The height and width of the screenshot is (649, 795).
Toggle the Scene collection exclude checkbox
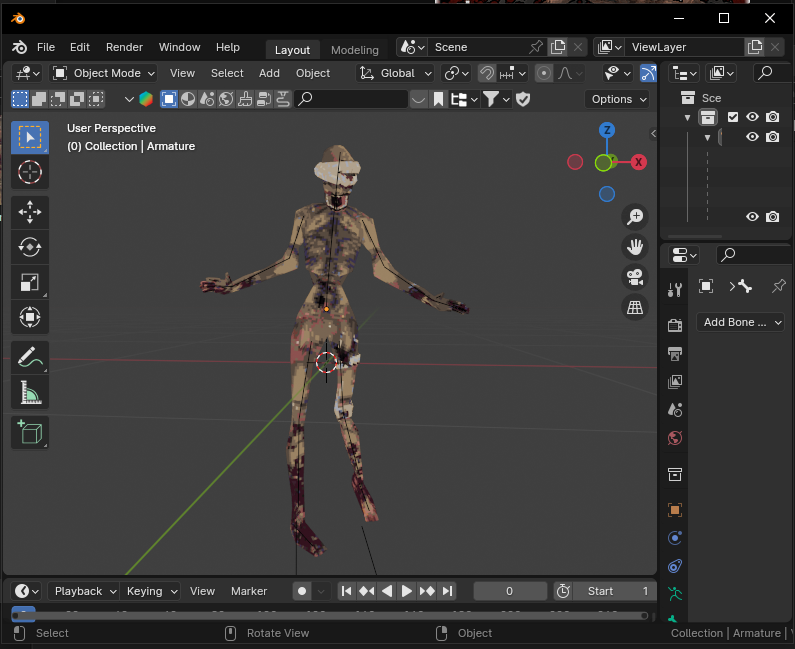[x=732, y=117]
